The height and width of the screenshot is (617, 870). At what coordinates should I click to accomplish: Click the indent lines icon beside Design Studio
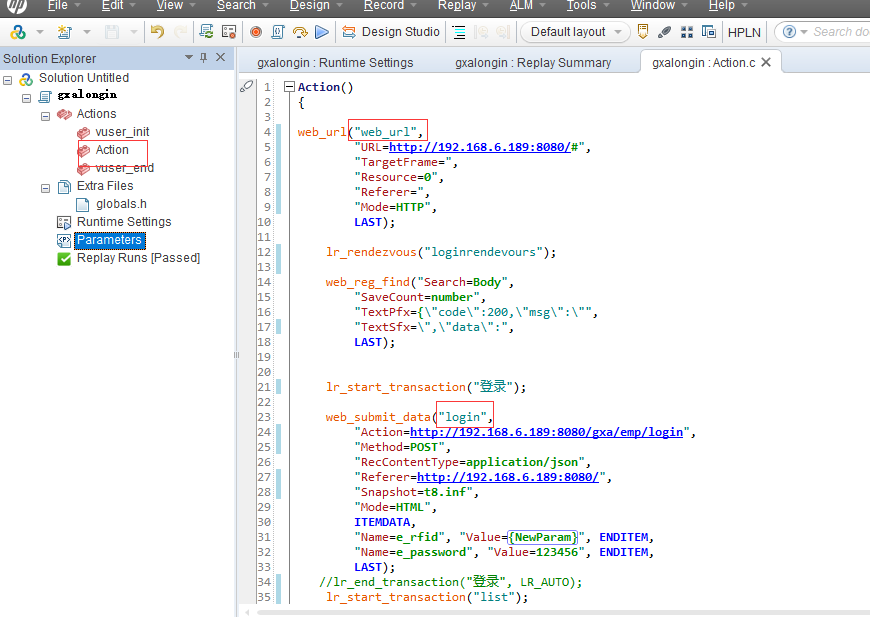pyautogui.click(x=459, y=32)
